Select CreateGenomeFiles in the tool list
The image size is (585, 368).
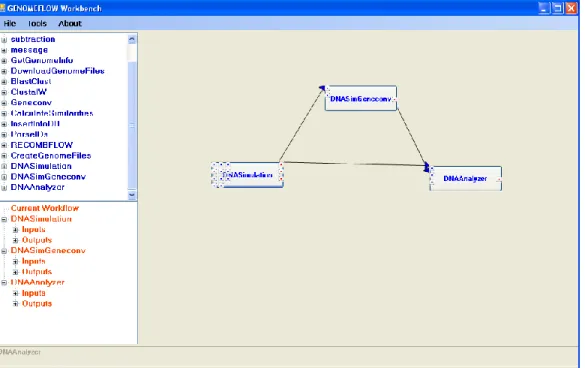tap(51, 156)
